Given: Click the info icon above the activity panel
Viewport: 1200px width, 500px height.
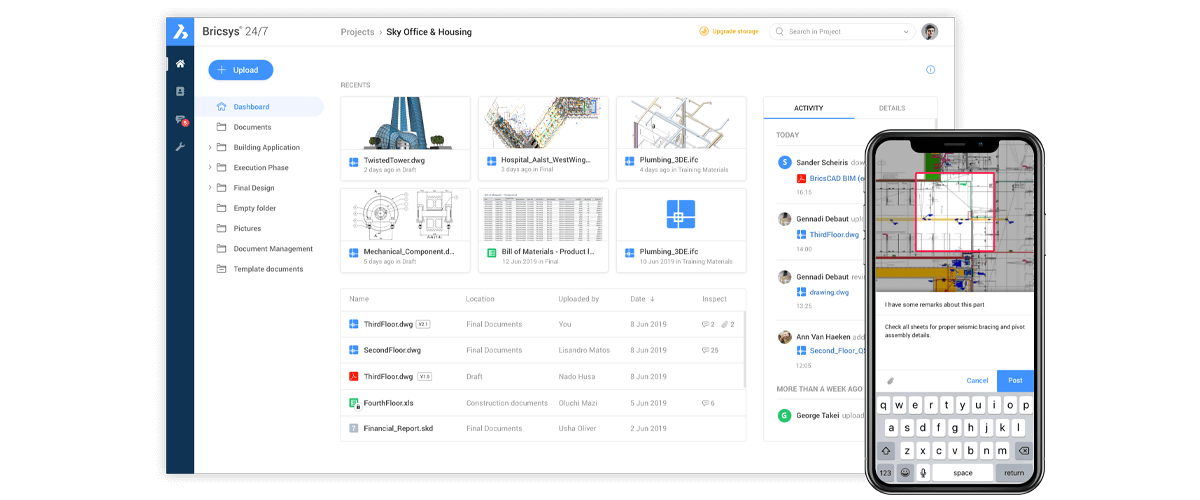Looking at the screenshot, I should point(930,70).
